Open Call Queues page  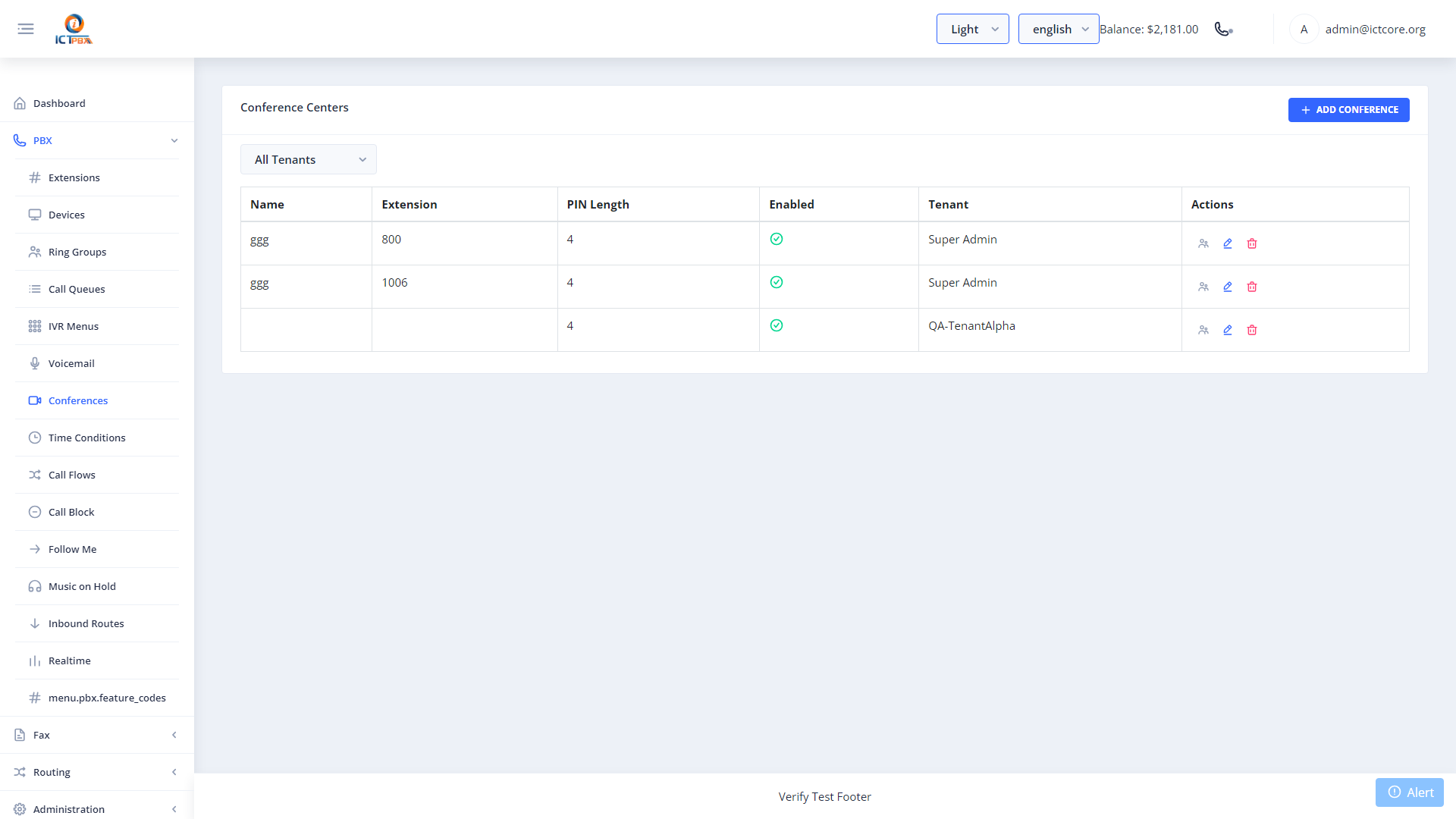point(97,289)
